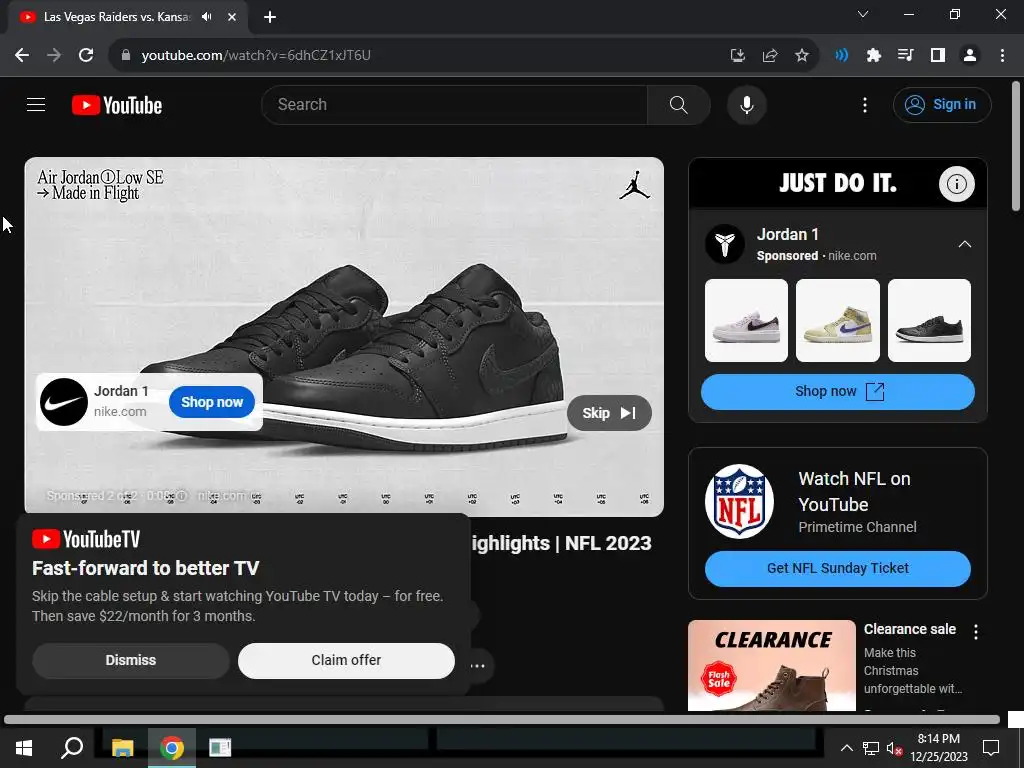Screen dimensions: 1024x768
Task: Open more actions ellipsis below video
Action: [x=477, y=665]
